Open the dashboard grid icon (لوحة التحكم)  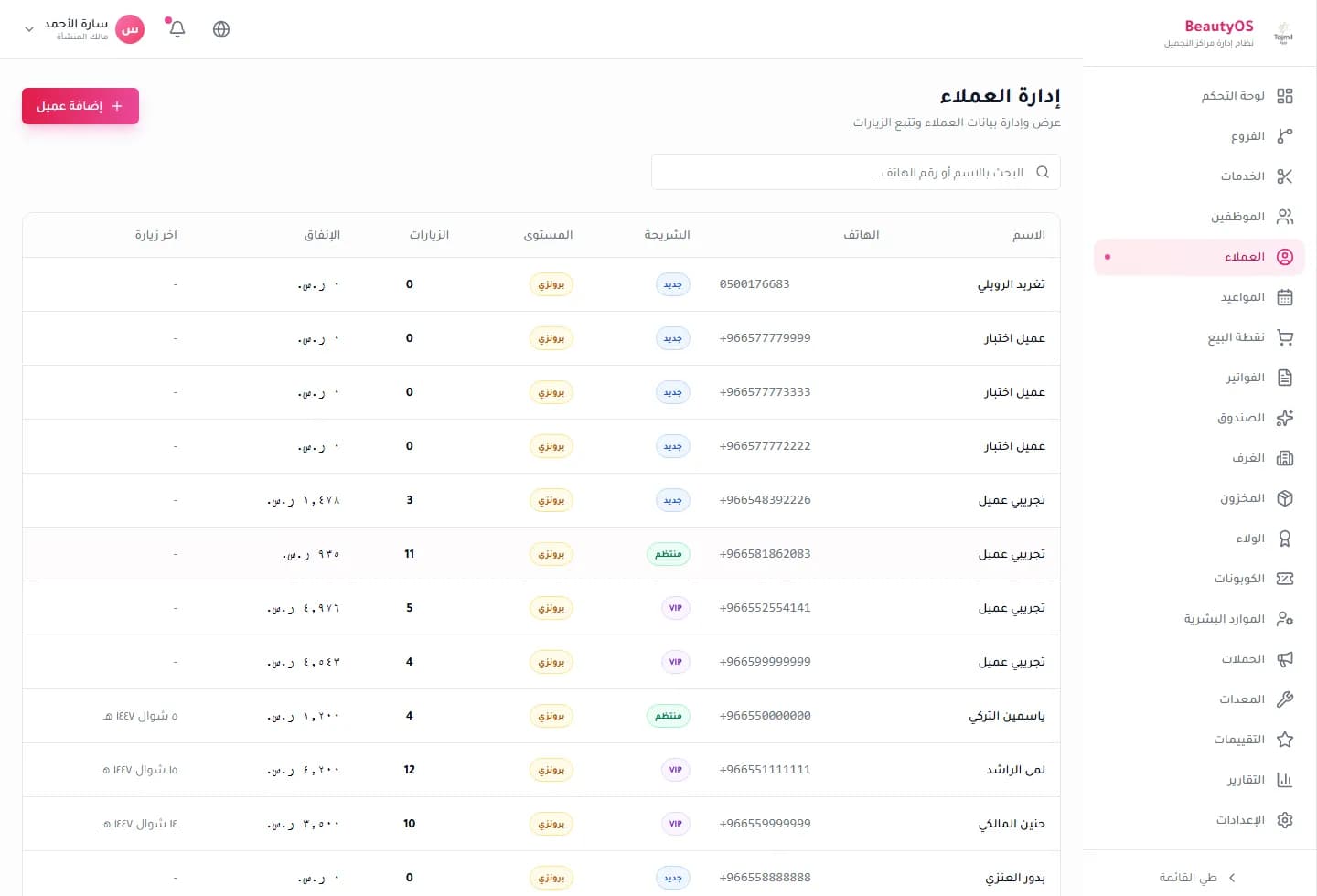click(1285, 96)
